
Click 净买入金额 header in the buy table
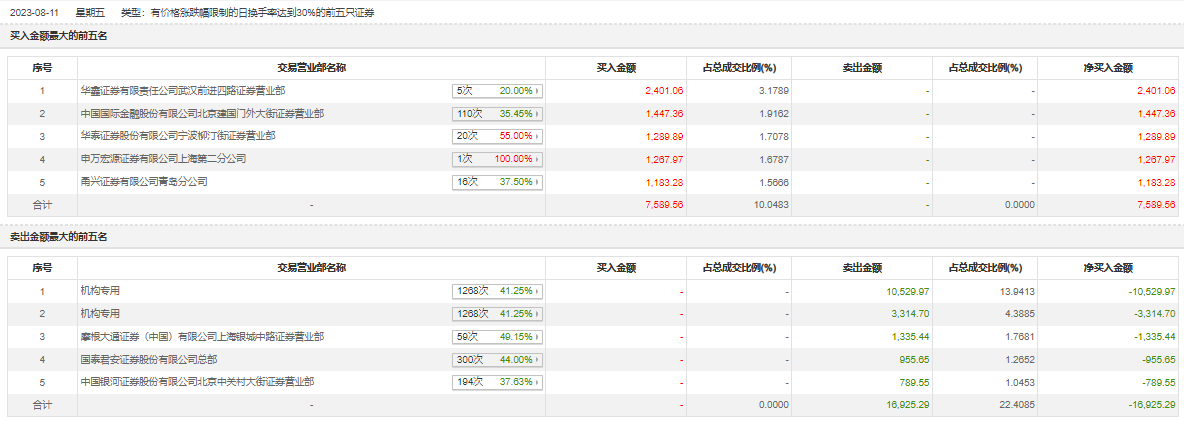(x=1108, y=68)
